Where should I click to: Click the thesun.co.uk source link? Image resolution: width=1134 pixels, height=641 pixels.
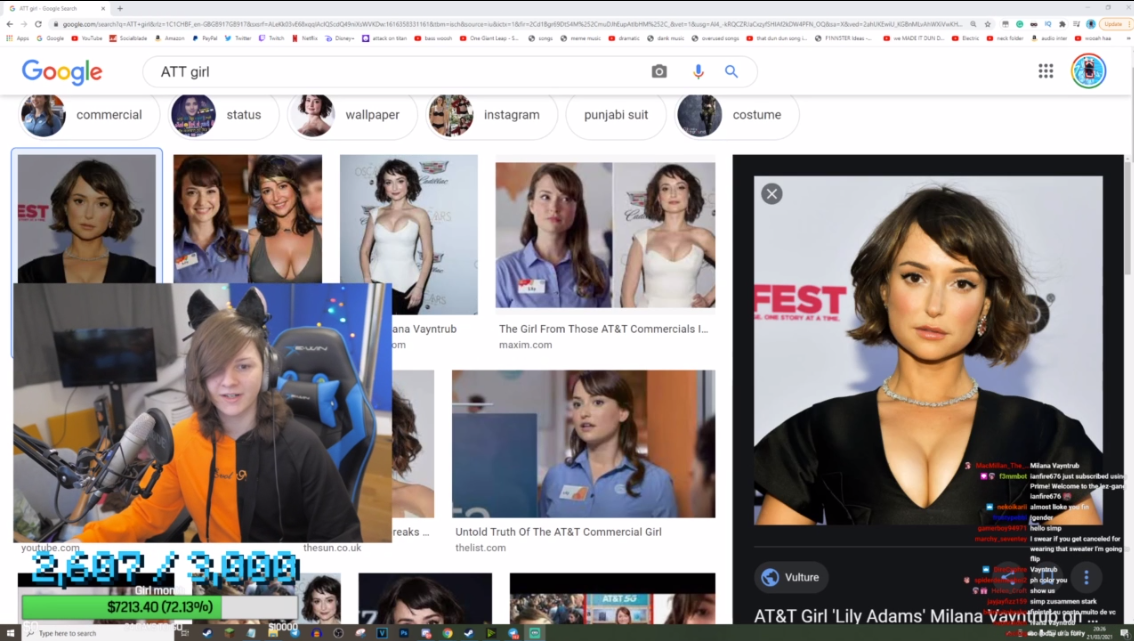[332, 548]
